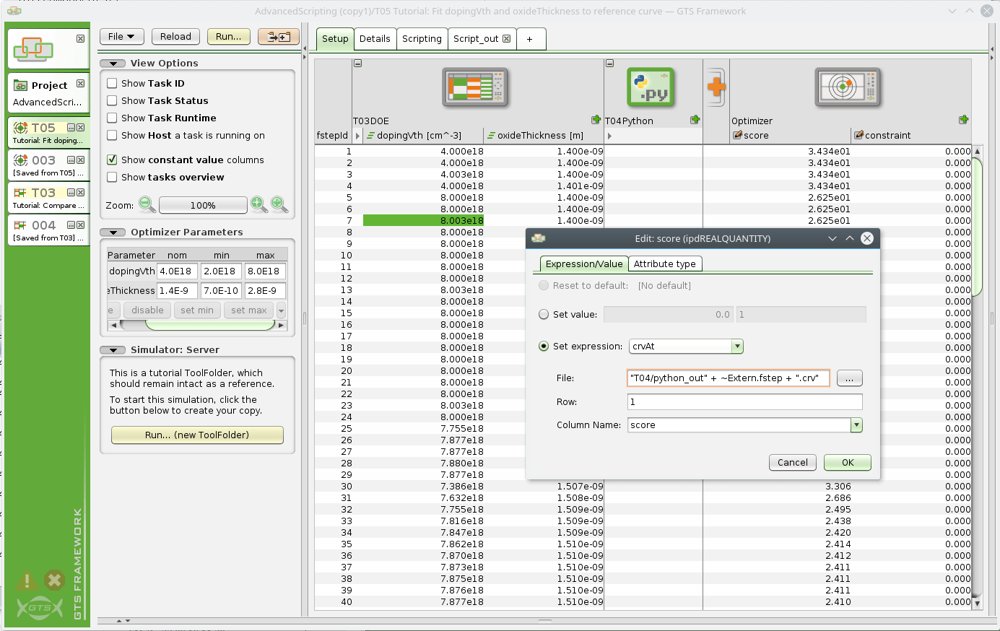Select the Project AdvancedScripting sidebar item
The image size is (1000, 631).
[48, 93]
